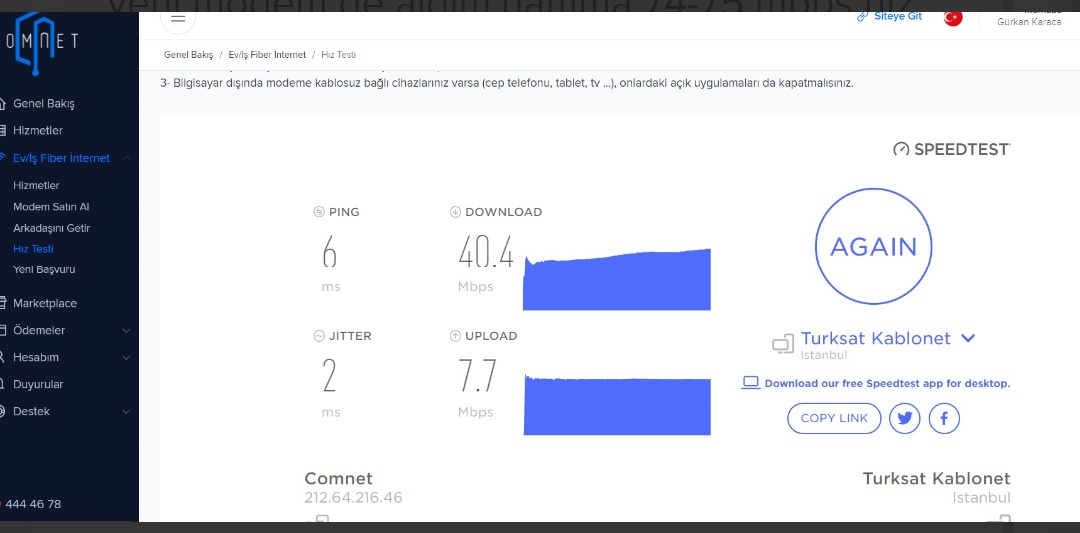
Task: Share result on Facebook
Action: pyautogui.click(x=944, y=418)
